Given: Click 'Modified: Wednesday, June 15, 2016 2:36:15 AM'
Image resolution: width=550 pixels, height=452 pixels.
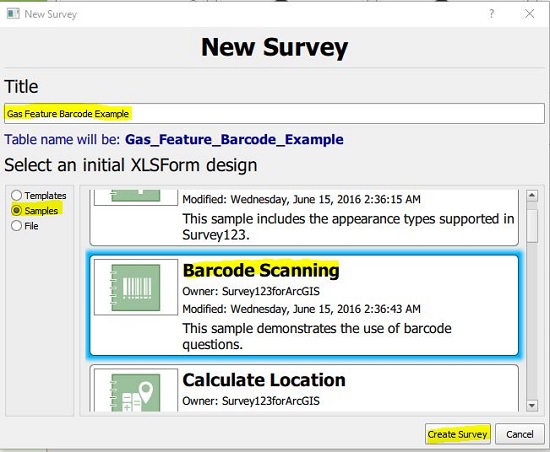Looking at the screenshot, I should [301, 199].
